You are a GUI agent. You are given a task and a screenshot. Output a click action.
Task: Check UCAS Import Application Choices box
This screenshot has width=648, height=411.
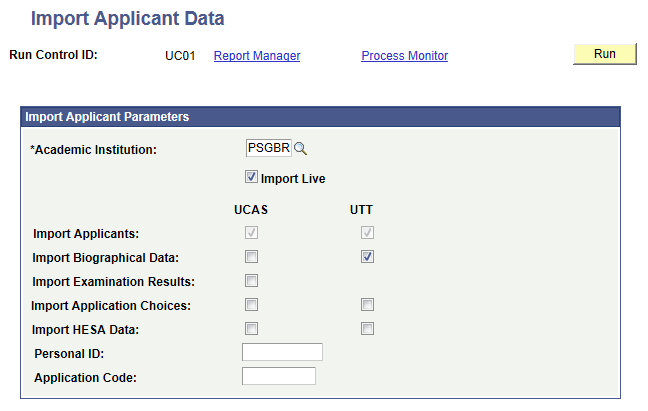pyautogui.click(x=252, y=305)
